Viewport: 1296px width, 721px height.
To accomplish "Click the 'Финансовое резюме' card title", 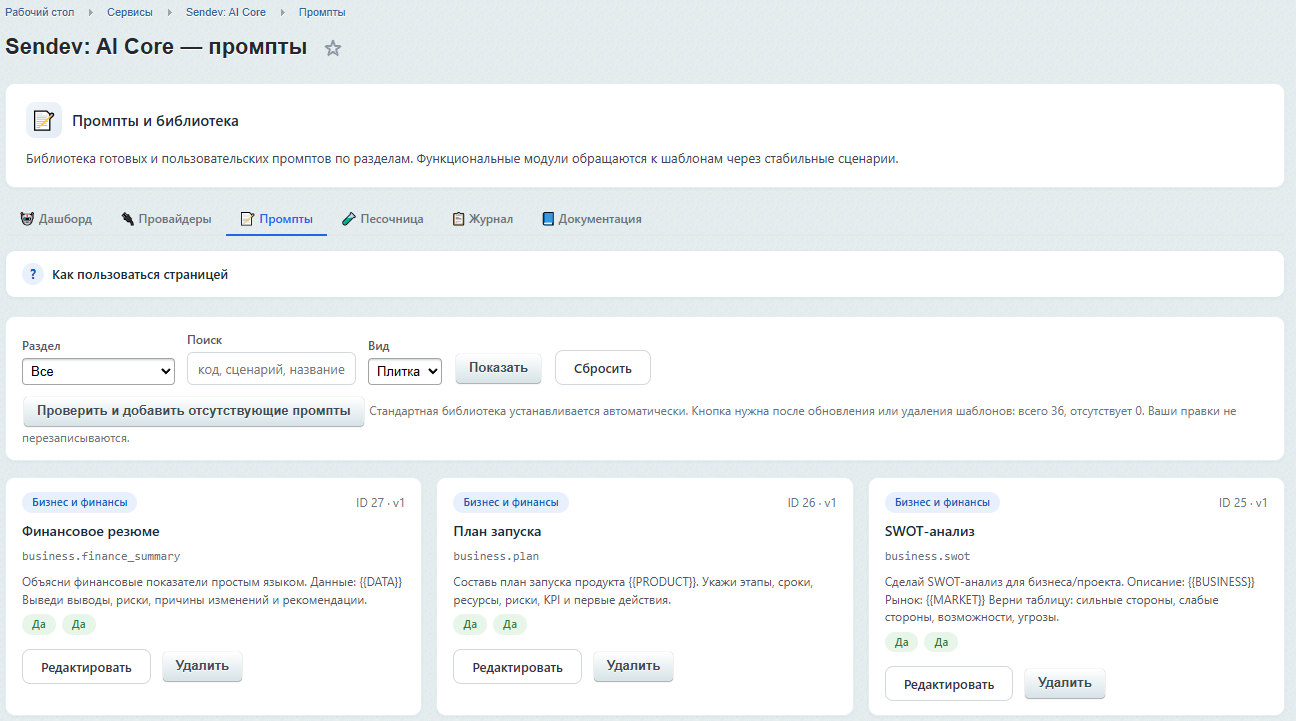I will point(90,531).
